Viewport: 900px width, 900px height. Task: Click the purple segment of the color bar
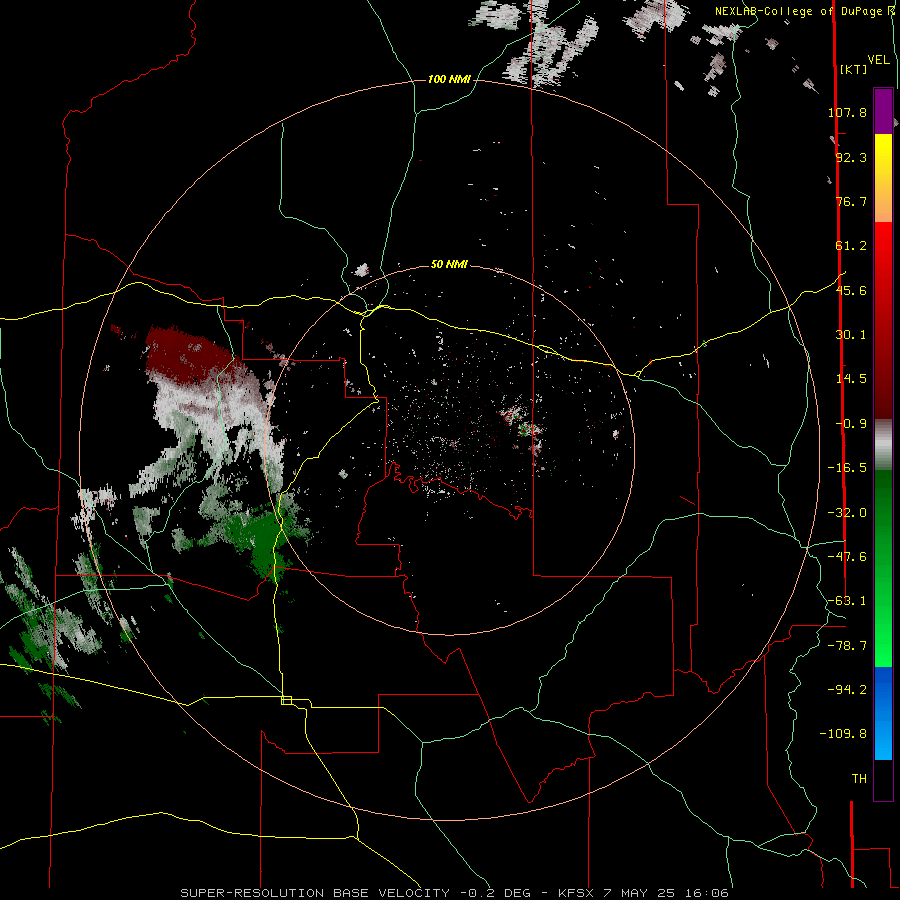883,111
